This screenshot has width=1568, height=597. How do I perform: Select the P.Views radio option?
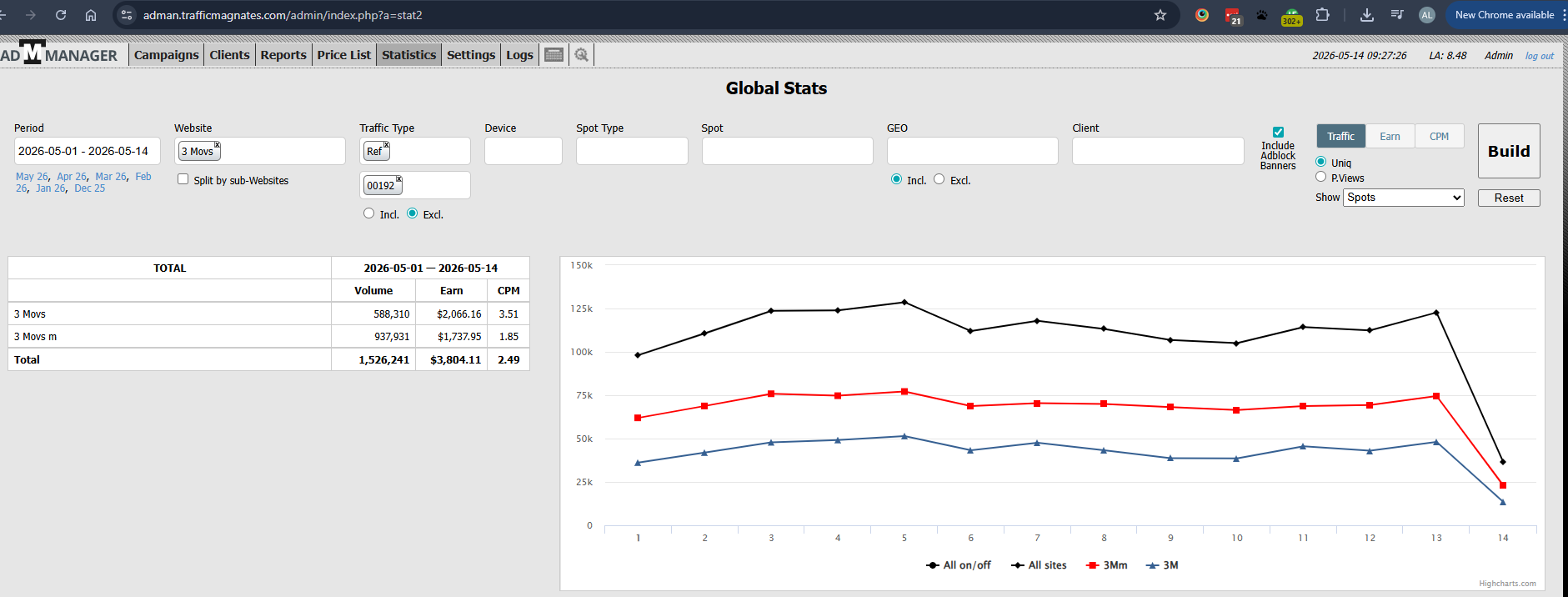(1320, 177)
